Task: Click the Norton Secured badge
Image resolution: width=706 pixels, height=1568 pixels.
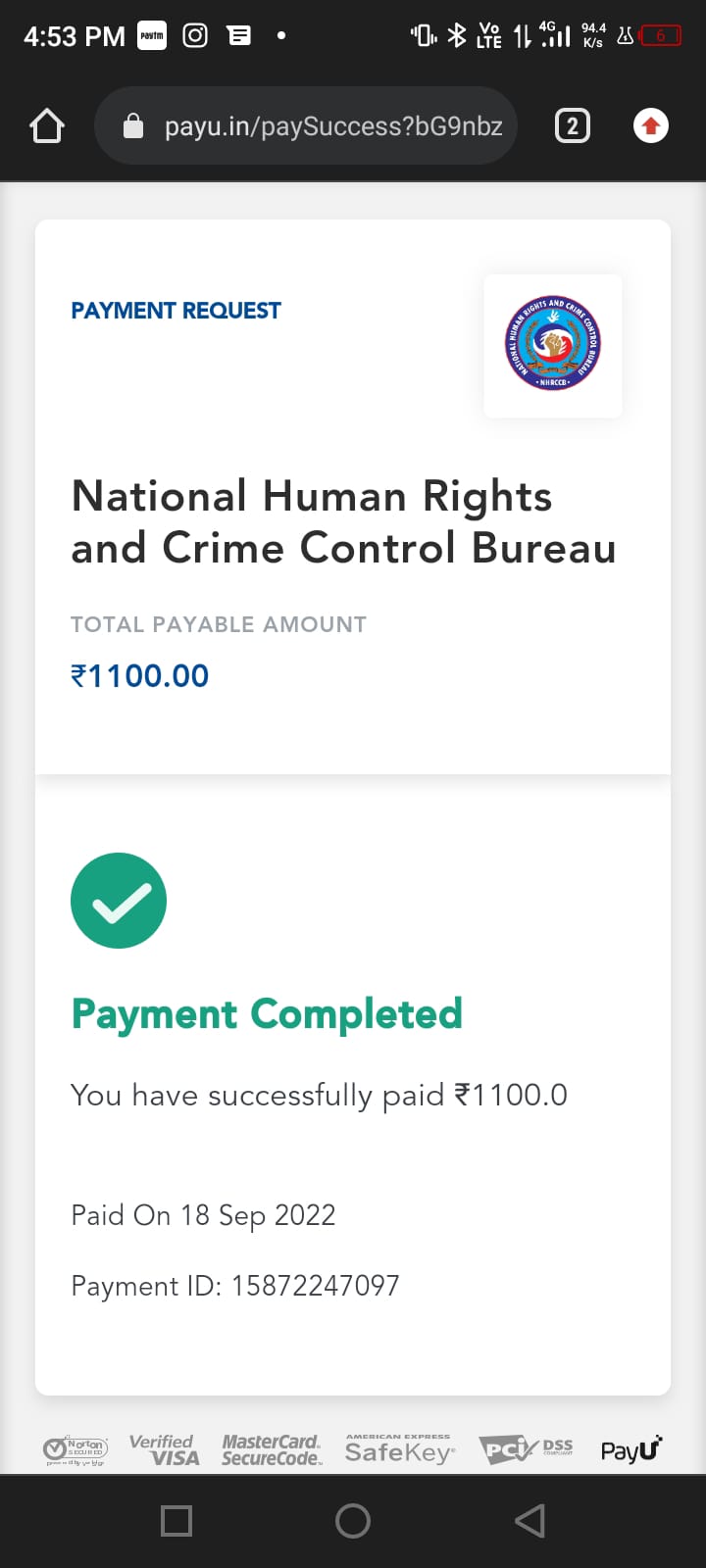Action: [76, 1449]
